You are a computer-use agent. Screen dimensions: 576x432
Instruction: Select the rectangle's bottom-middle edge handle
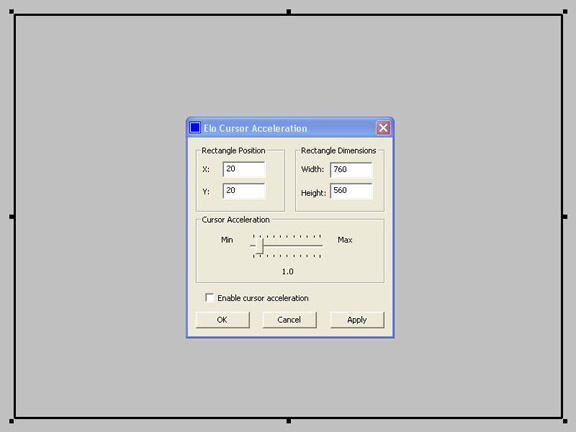[x=289, y=421]
